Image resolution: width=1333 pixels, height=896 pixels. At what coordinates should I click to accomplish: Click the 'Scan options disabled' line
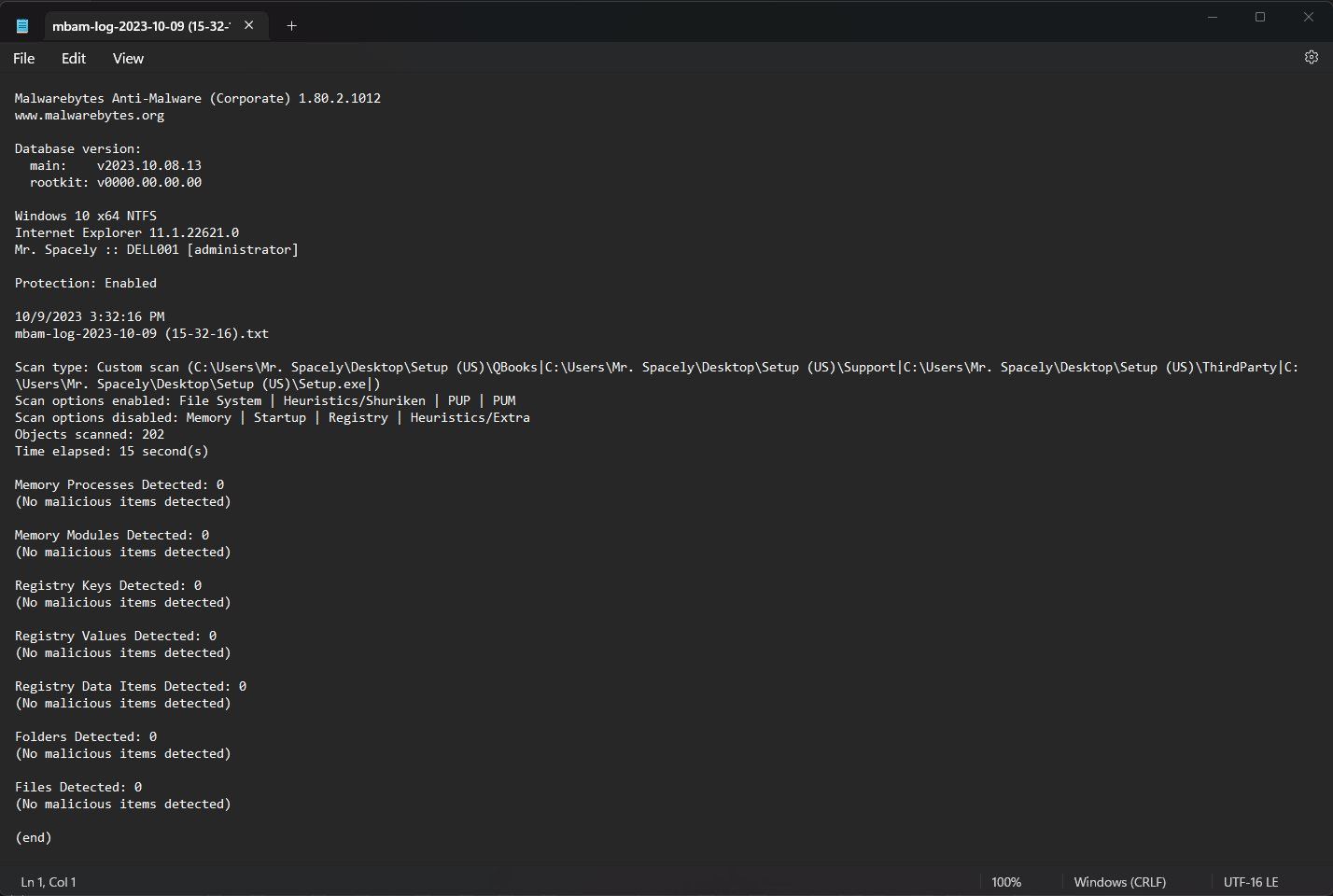(273, 417)
